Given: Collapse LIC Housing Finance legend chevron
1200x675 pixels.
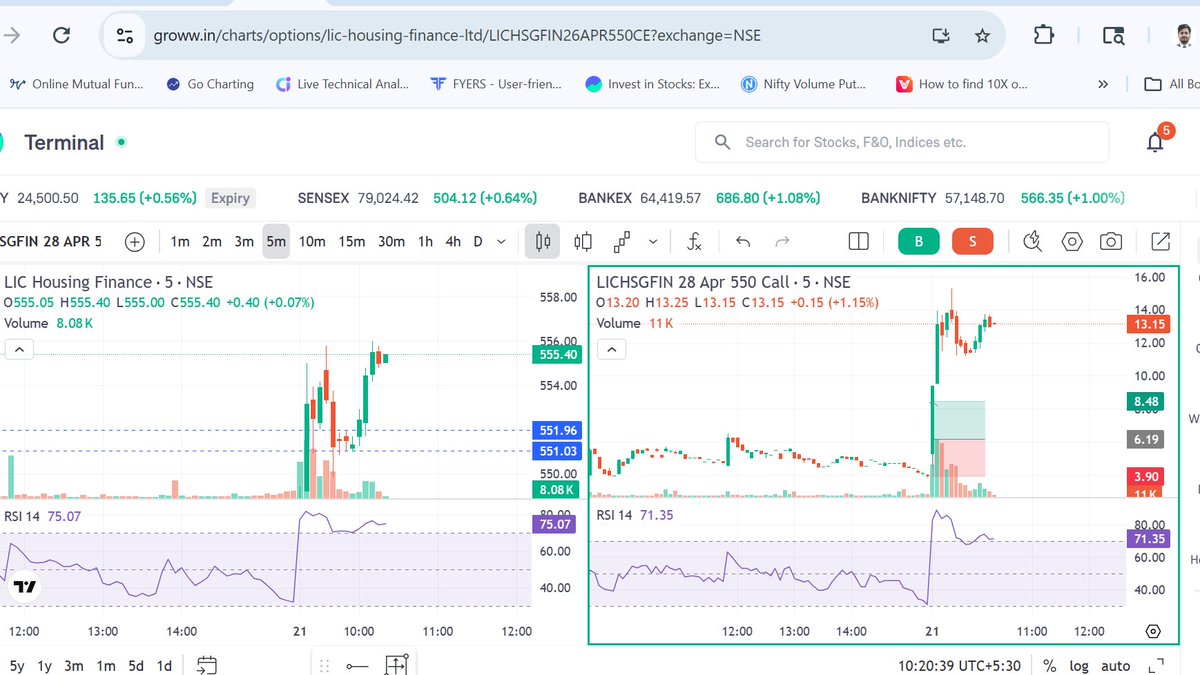Looking at the screenshot, I should [x=19, y=349].
